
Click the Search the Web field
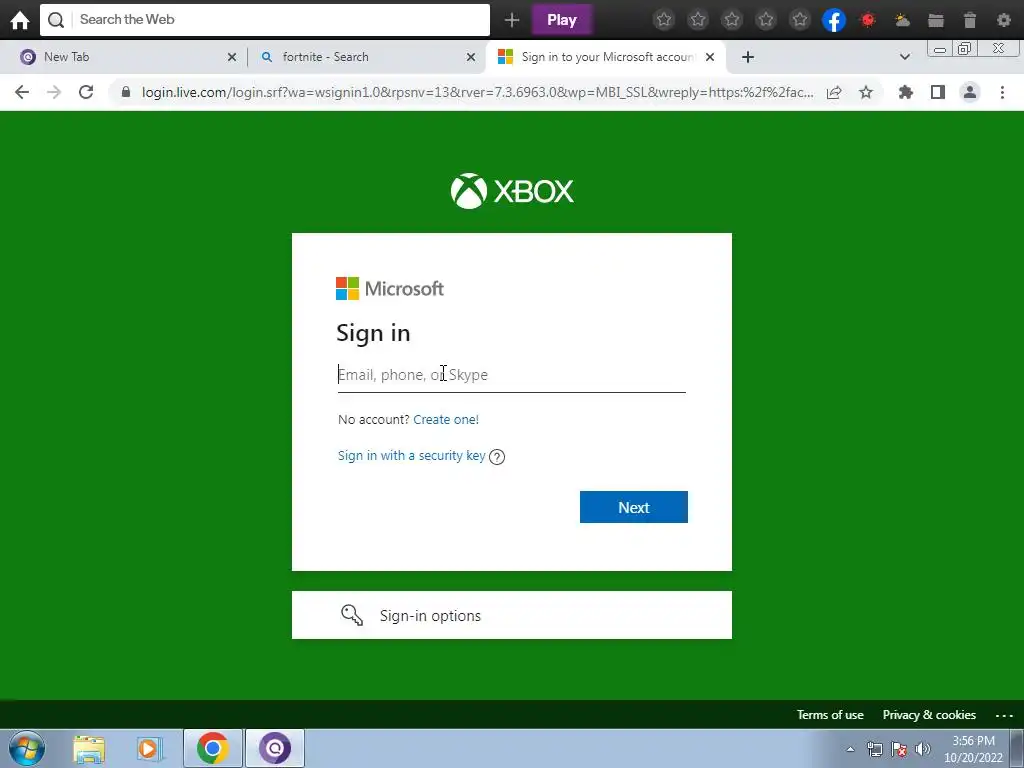tap(264, 20)
